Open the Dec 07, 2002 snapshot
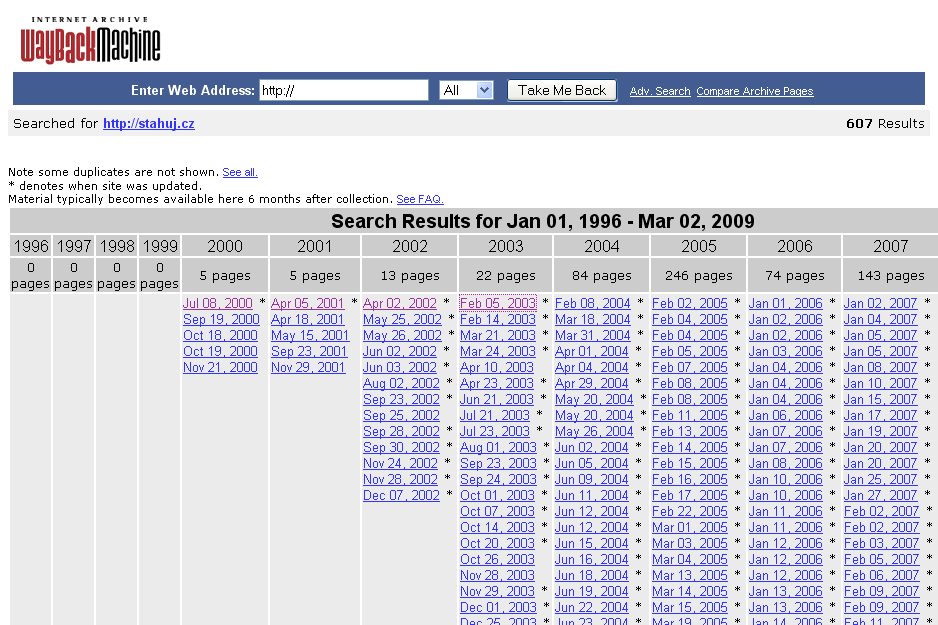938x625 pixels. click(x=401, y=495)
